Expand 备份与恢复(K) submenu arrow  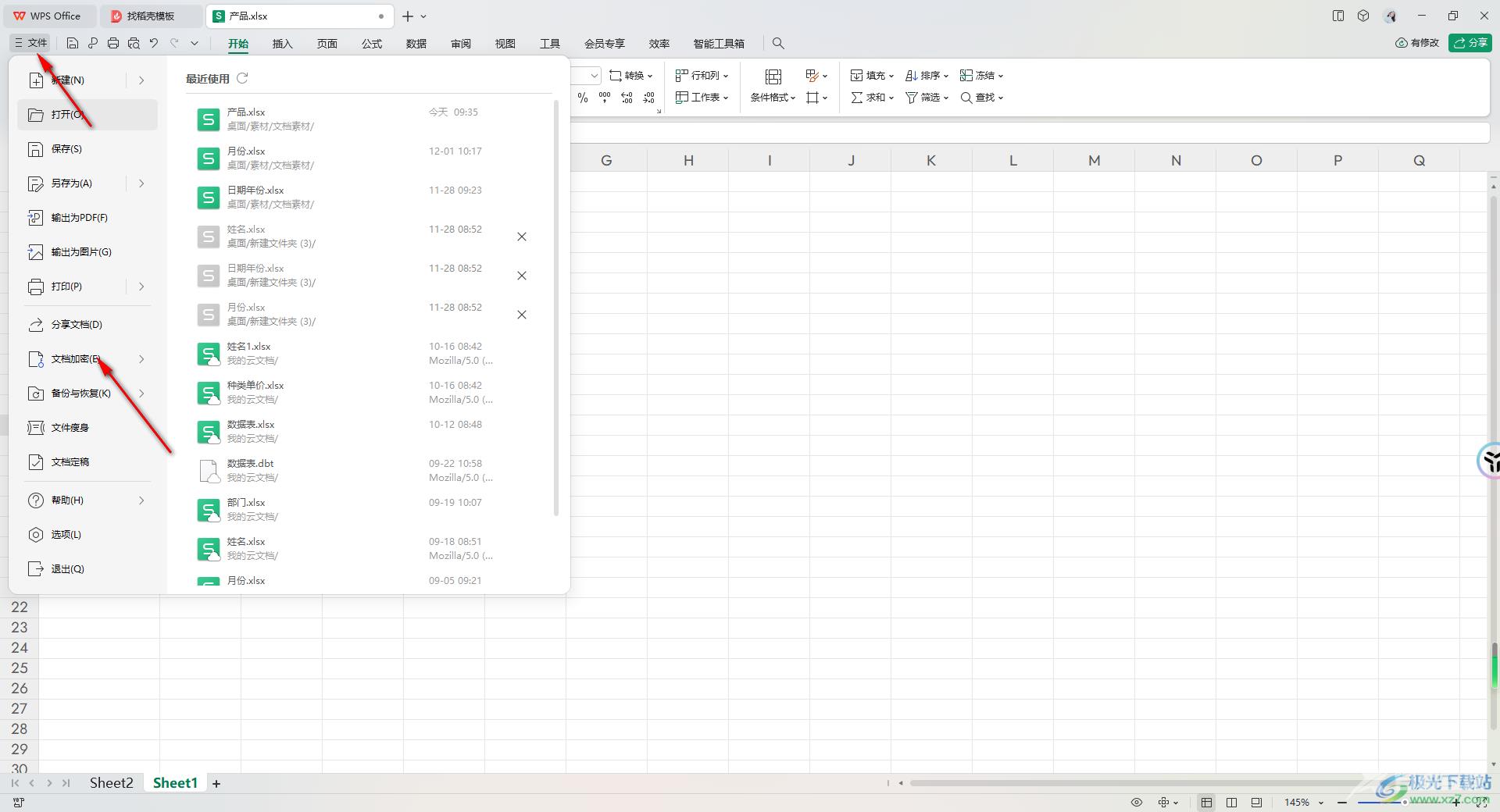[x=141, y=394]
